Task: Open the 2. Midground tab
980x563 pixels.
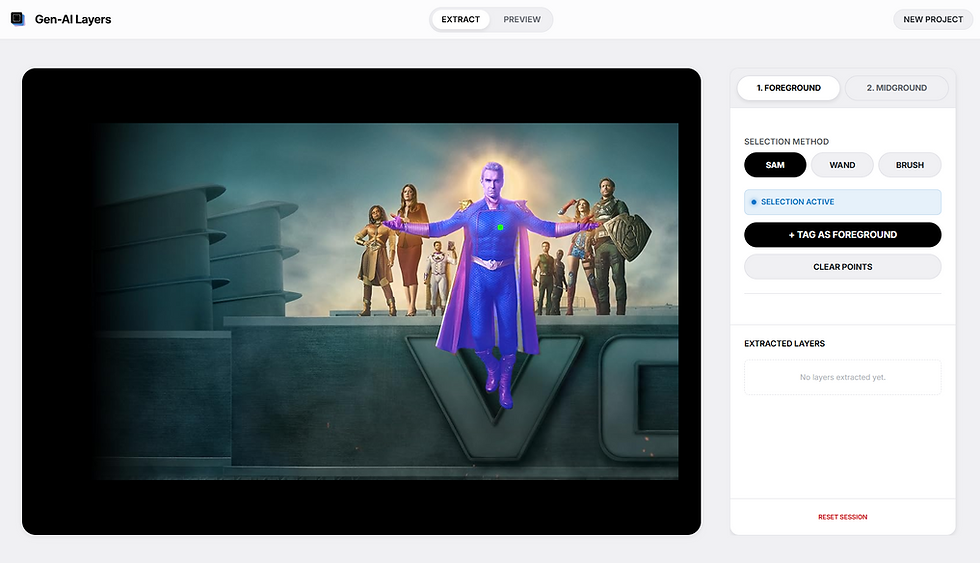Action: tap(896, 88)
